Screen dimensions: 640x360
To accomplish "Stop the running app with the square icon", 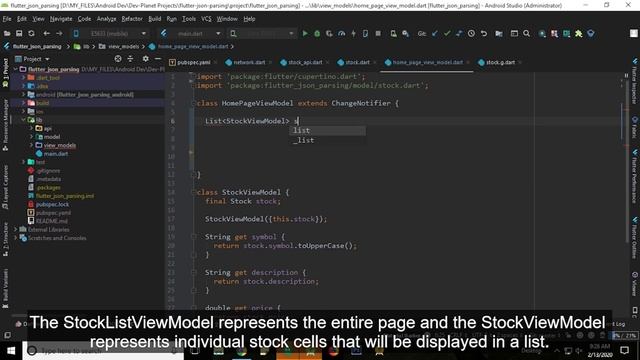I will [x=378, y=33].
